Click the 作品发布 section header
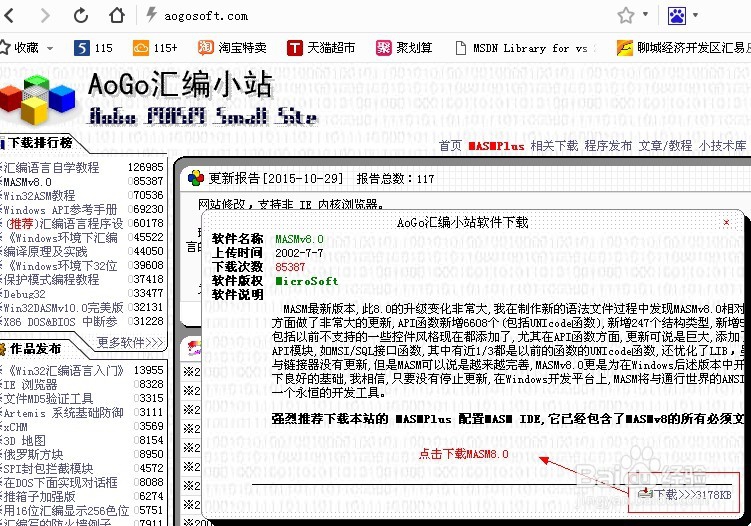This screenshot has height=526, width=751. 35,348
